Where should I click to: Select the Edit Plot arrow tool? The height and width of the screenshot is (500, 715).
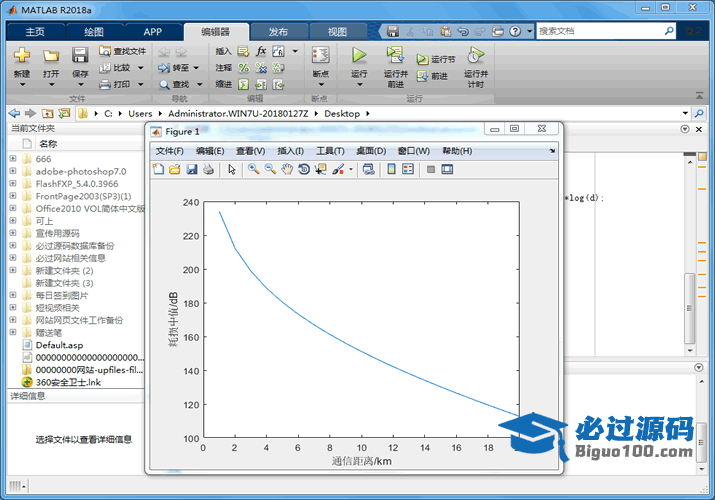pos(232,170)
